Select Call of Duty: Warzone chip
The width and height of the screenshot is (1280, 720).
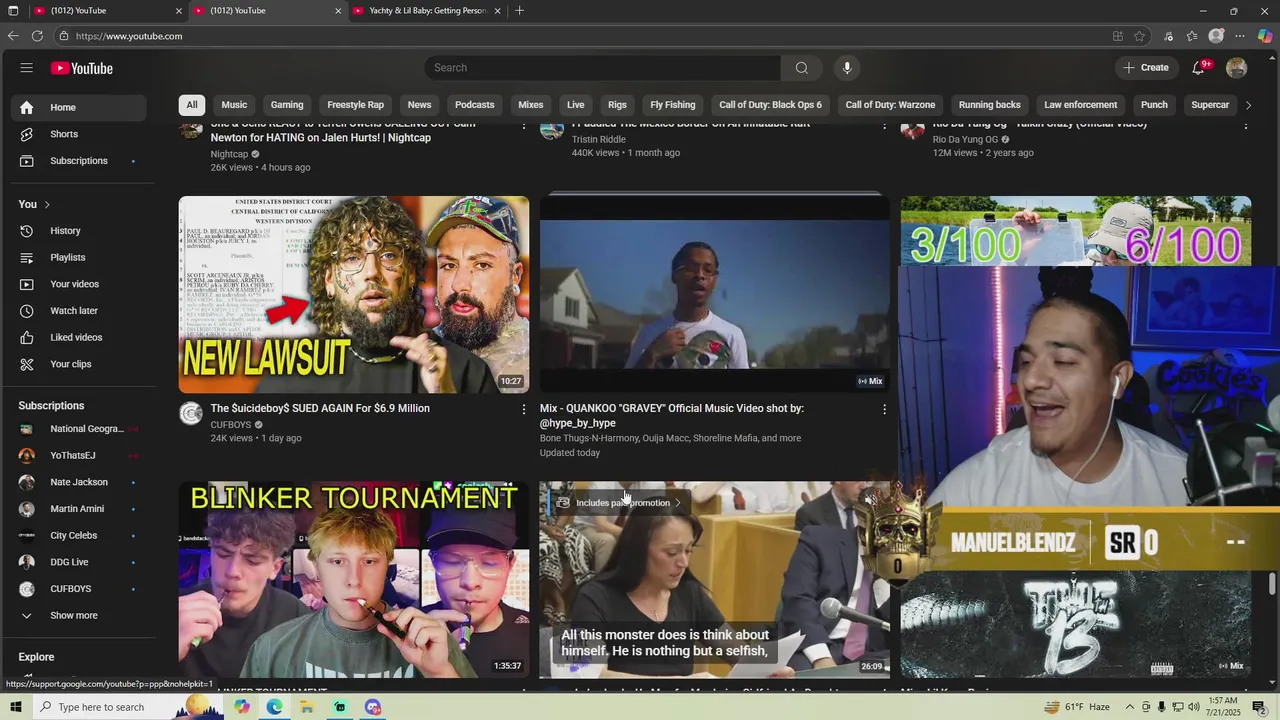(x=890, y=105)
